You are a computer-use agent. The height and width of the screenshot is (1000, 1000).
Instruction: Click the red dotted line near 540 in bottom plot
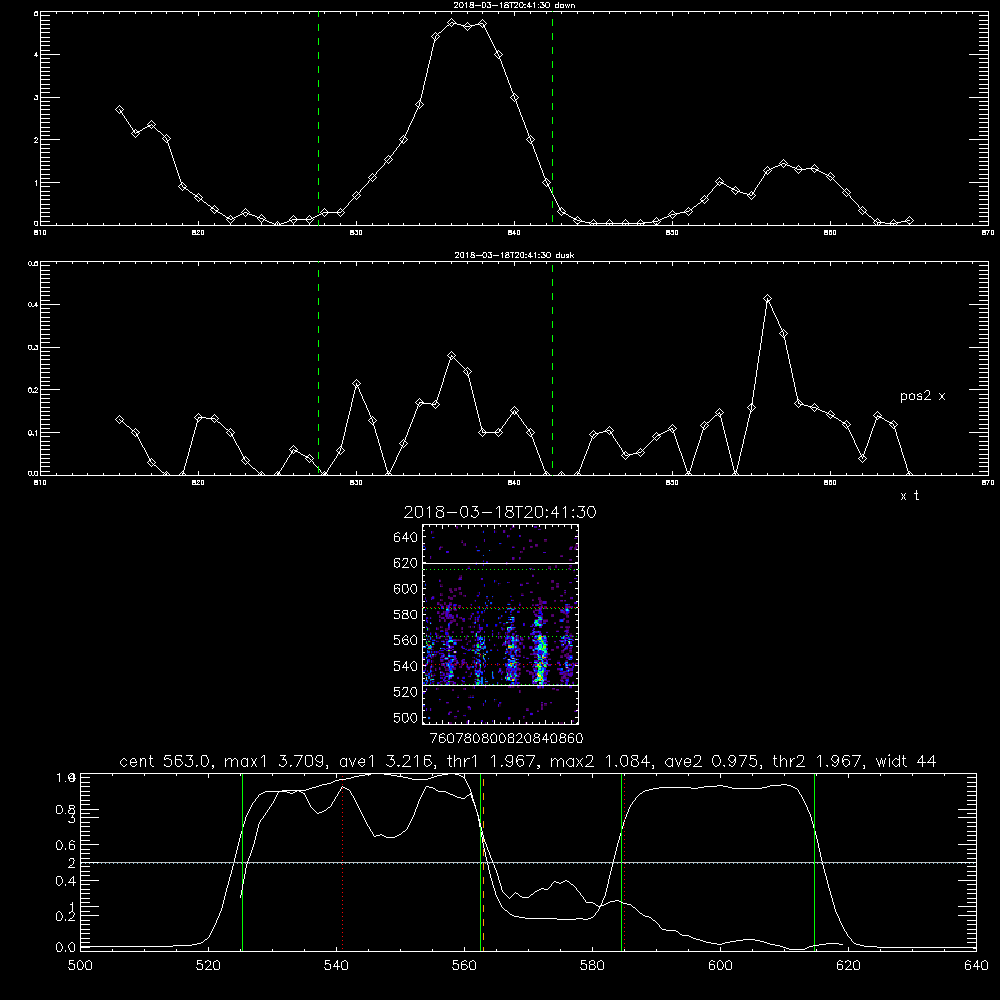(342, 861)
